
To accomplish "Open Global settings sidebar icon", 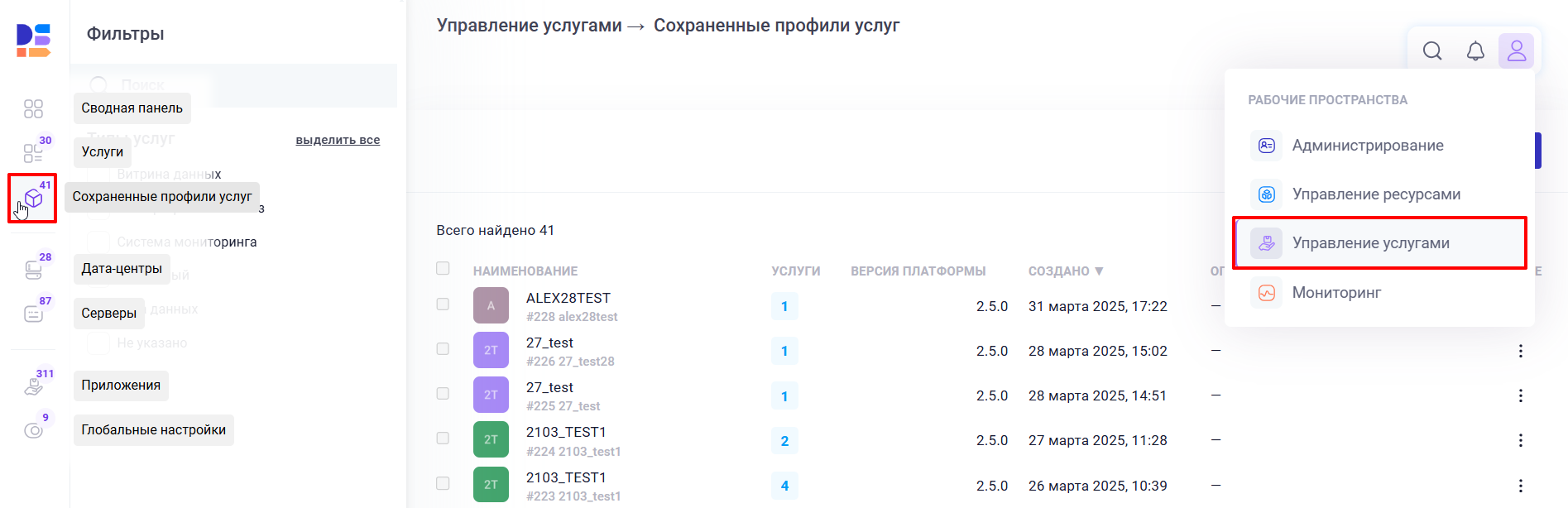I will pos(33,430).
